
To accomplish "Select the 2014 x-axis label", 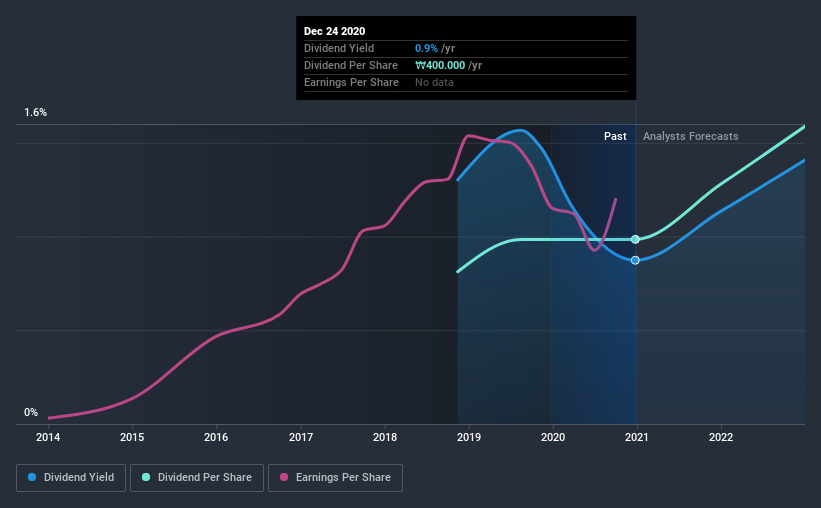I will click(48, 437).
